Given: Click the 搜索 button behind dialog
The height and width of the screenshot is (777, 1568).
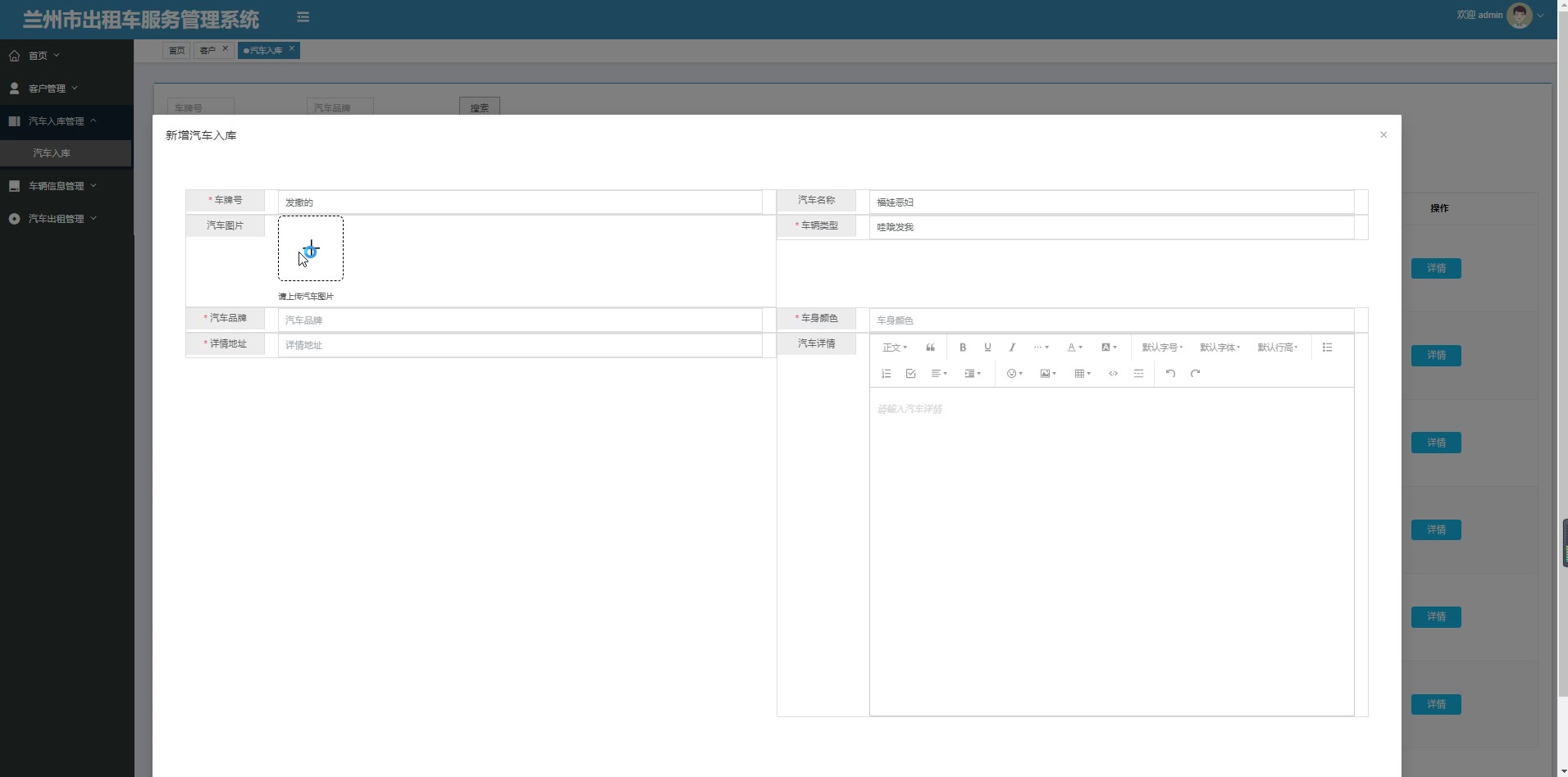Looking at the screenshot, I should pyautogui.click(x=480, y=107).
